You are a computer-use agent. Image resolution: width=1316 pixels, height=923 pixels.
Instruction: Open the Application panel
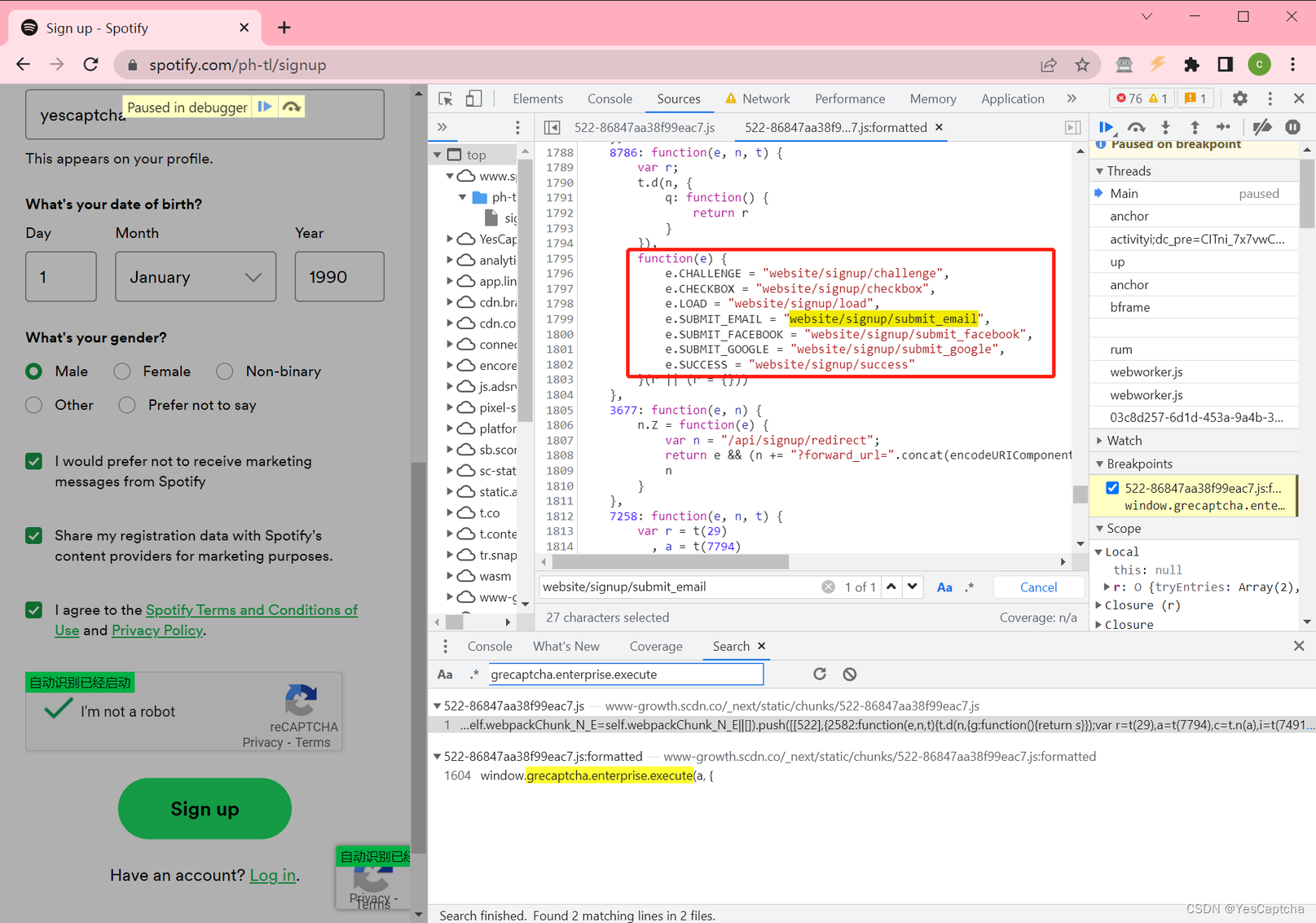tap(1012, 99)
